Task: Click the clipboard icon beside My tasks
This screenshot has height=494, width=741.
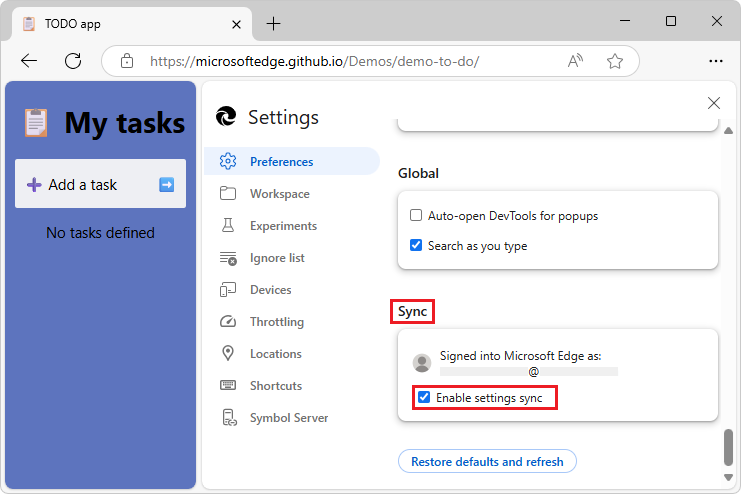Action: tap(36, 122)
